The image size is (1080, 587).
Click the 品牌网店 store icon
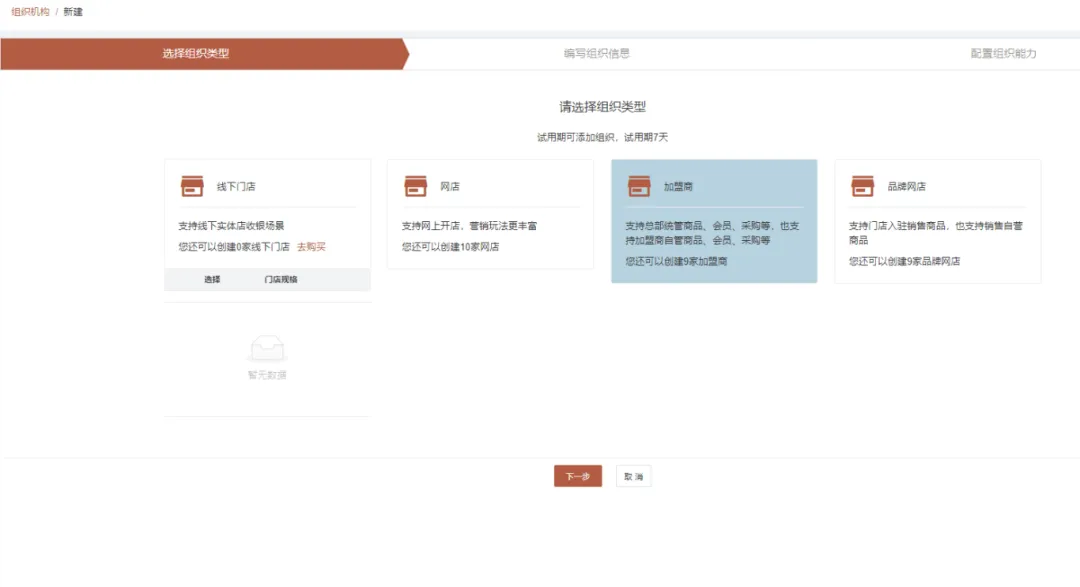862,186
